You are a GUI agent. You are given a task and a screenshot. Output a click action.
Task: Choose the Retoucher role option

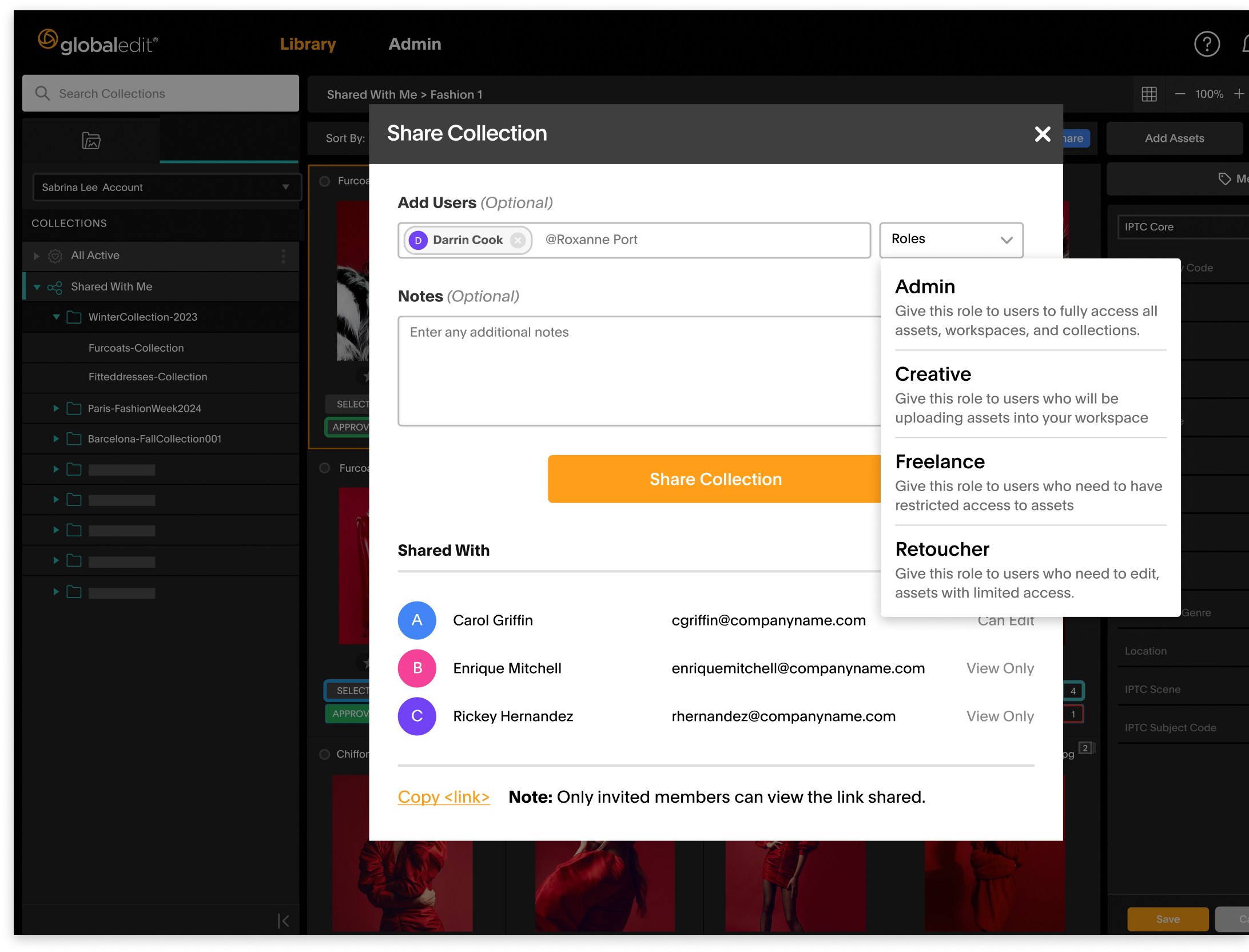coord(1030,569)
